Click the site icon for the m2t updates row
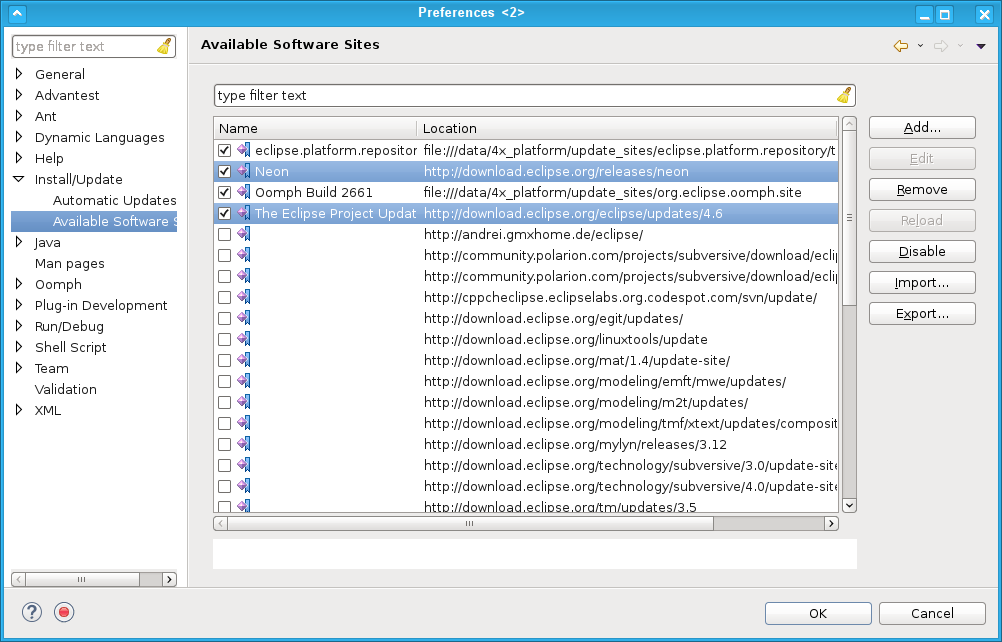1002x642 pixels. (x=243, y=402)
